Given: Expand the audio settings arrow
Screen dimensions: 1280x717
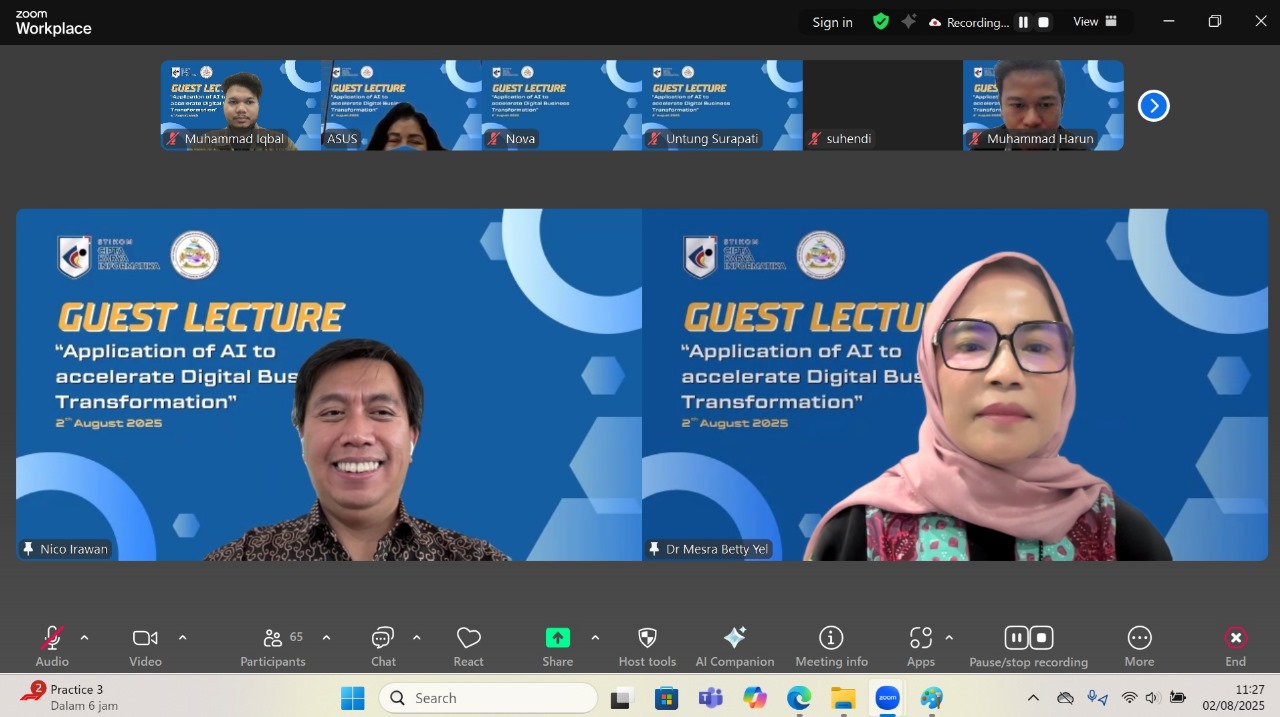Looking at the screenshot, I should [x=84, y=638].
